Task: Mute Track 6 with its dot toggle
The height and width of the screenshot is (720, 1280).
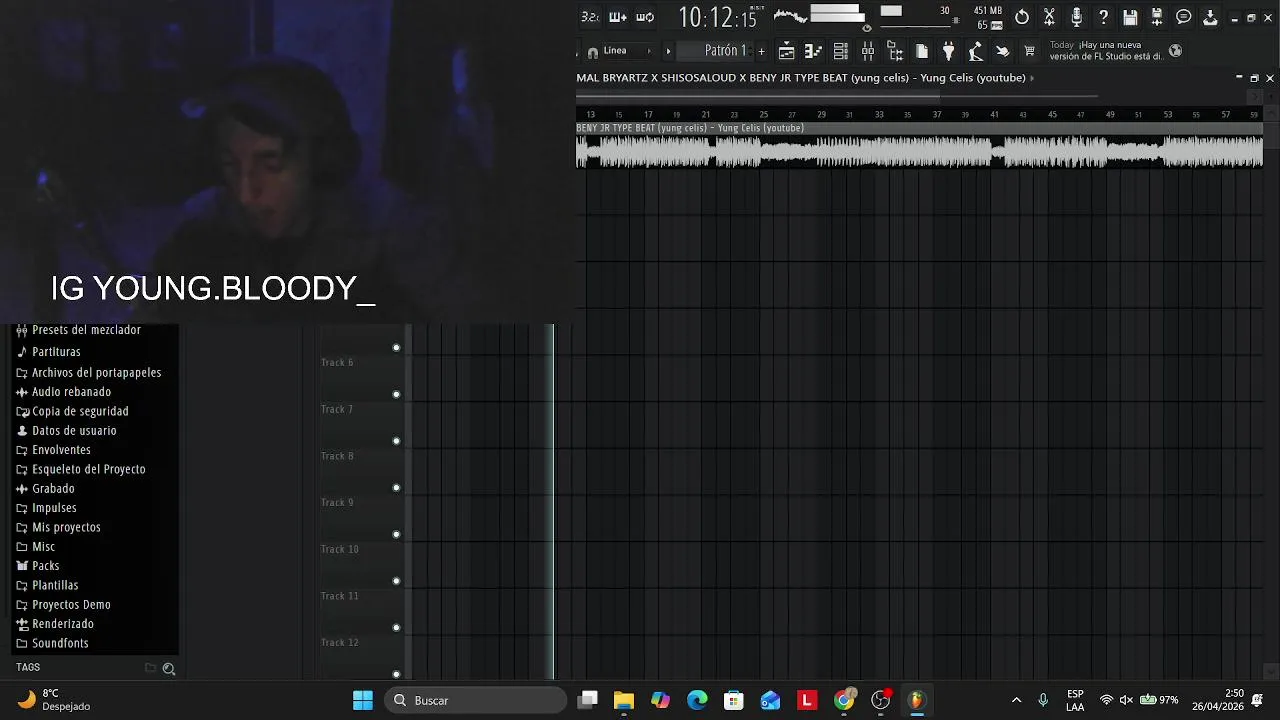Action: (396, 394)
